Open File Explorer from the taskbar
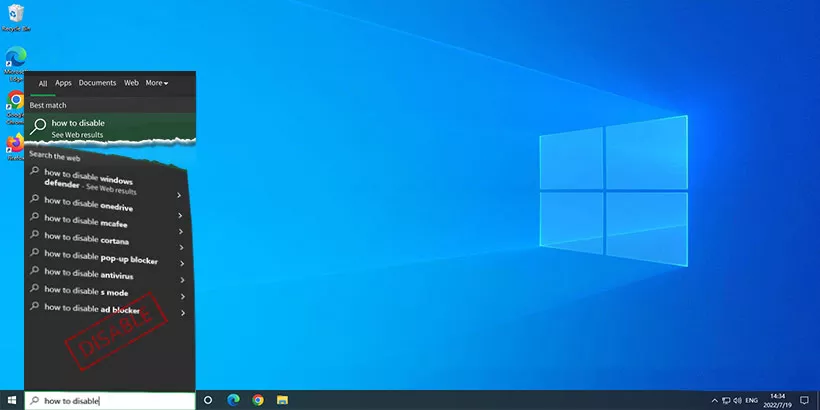Viewport: 820px width, 410px height. 282,400
